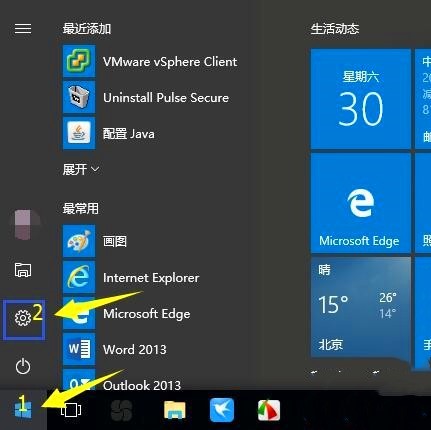Click the Uninstall Pulse Secure trash icon
Image resolution: width=431 pixels, height=430 pixels.
tap(79, 97)
